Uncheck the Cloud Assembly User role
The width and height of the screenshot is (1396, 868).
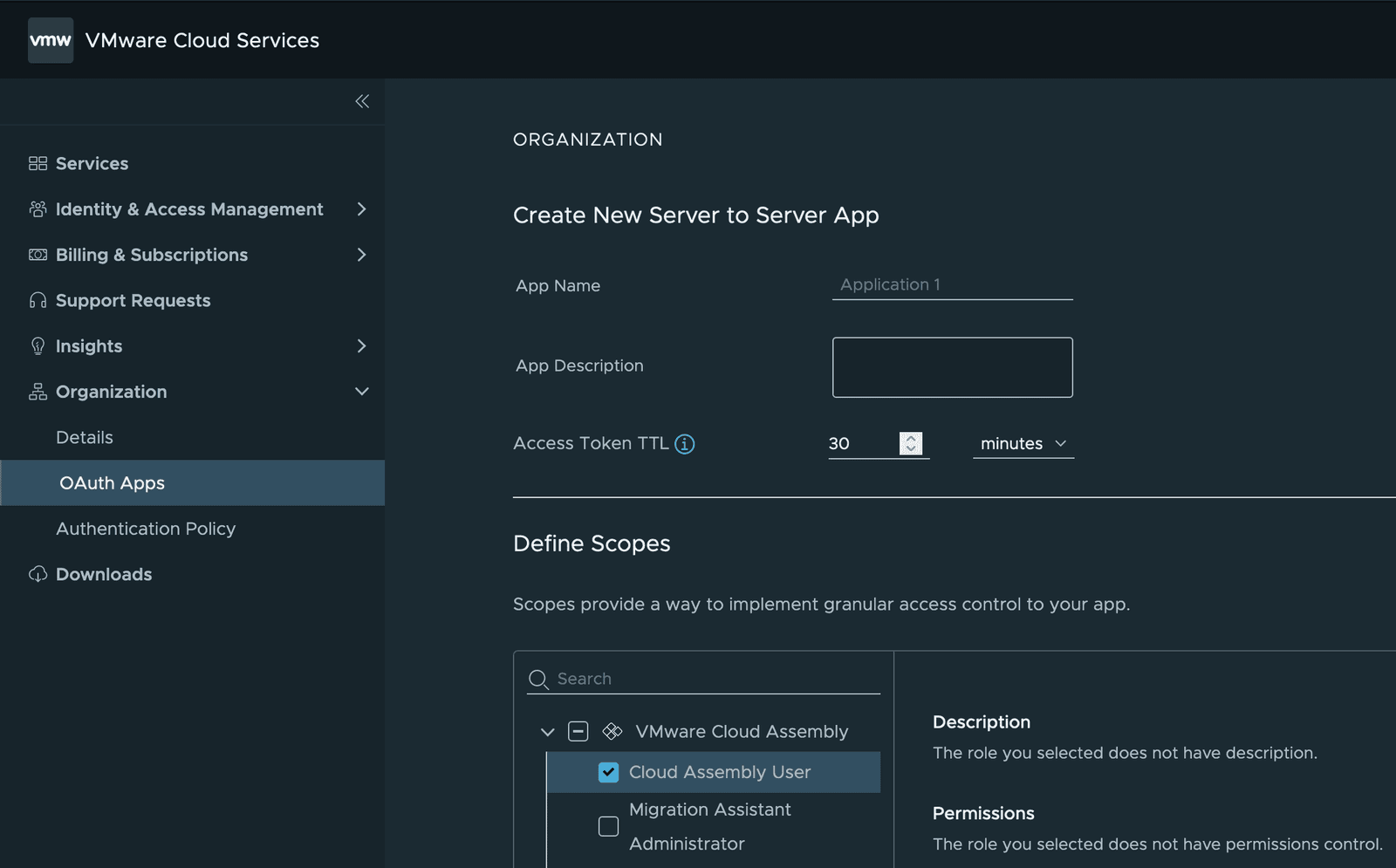click(x=608, y=772)
